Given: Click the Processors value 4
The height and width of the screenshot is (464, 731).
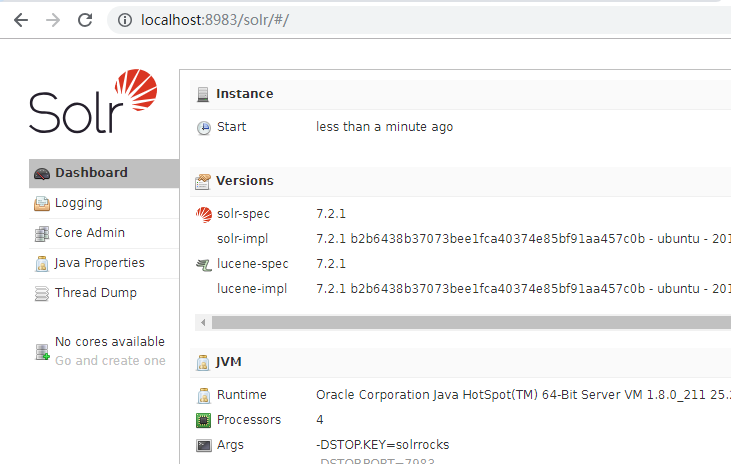Looking at the screenshot, I should click(320, 420).
